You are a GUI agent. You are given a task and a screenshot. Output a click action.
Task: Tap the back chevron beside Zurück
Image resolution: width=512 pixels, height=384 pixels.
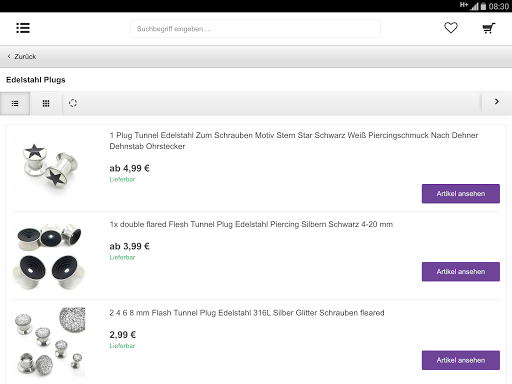(x=9, y=56)
